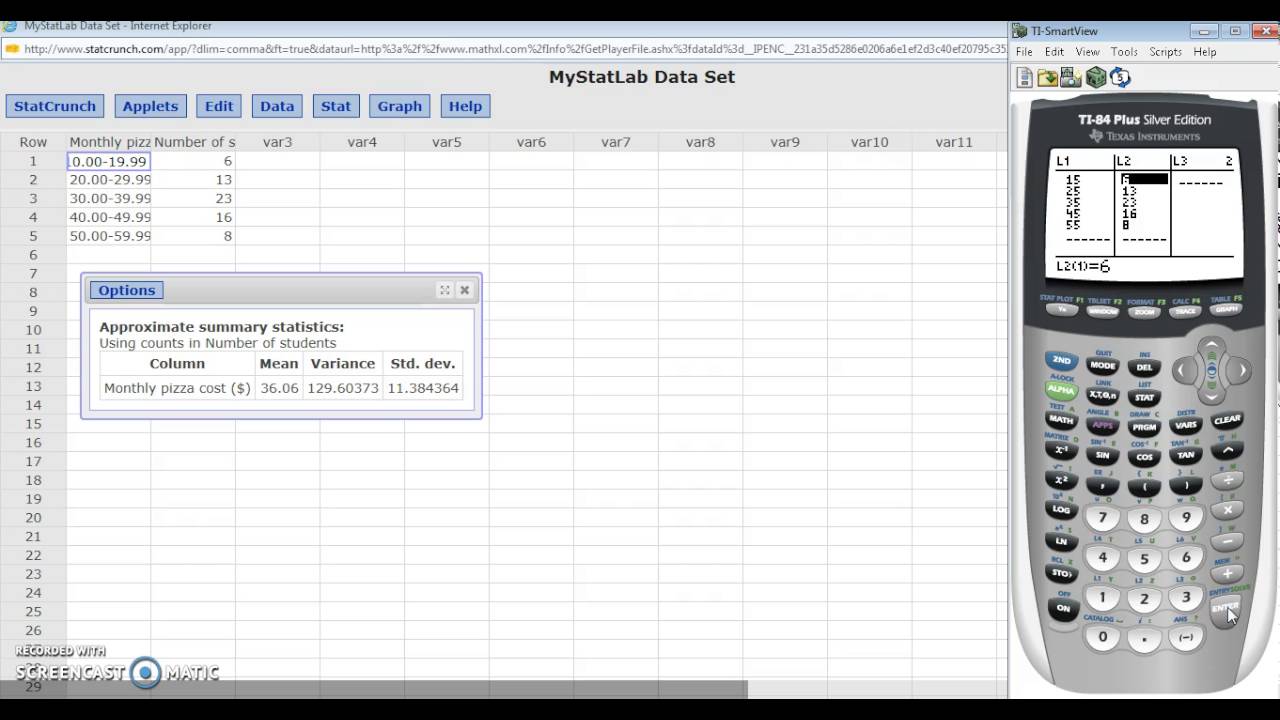Open Tools menu in TI-SmartView
Image resolution: width=1280 pixels, height=720 pixels.
pyautogui.click(x=1124, y=52)
